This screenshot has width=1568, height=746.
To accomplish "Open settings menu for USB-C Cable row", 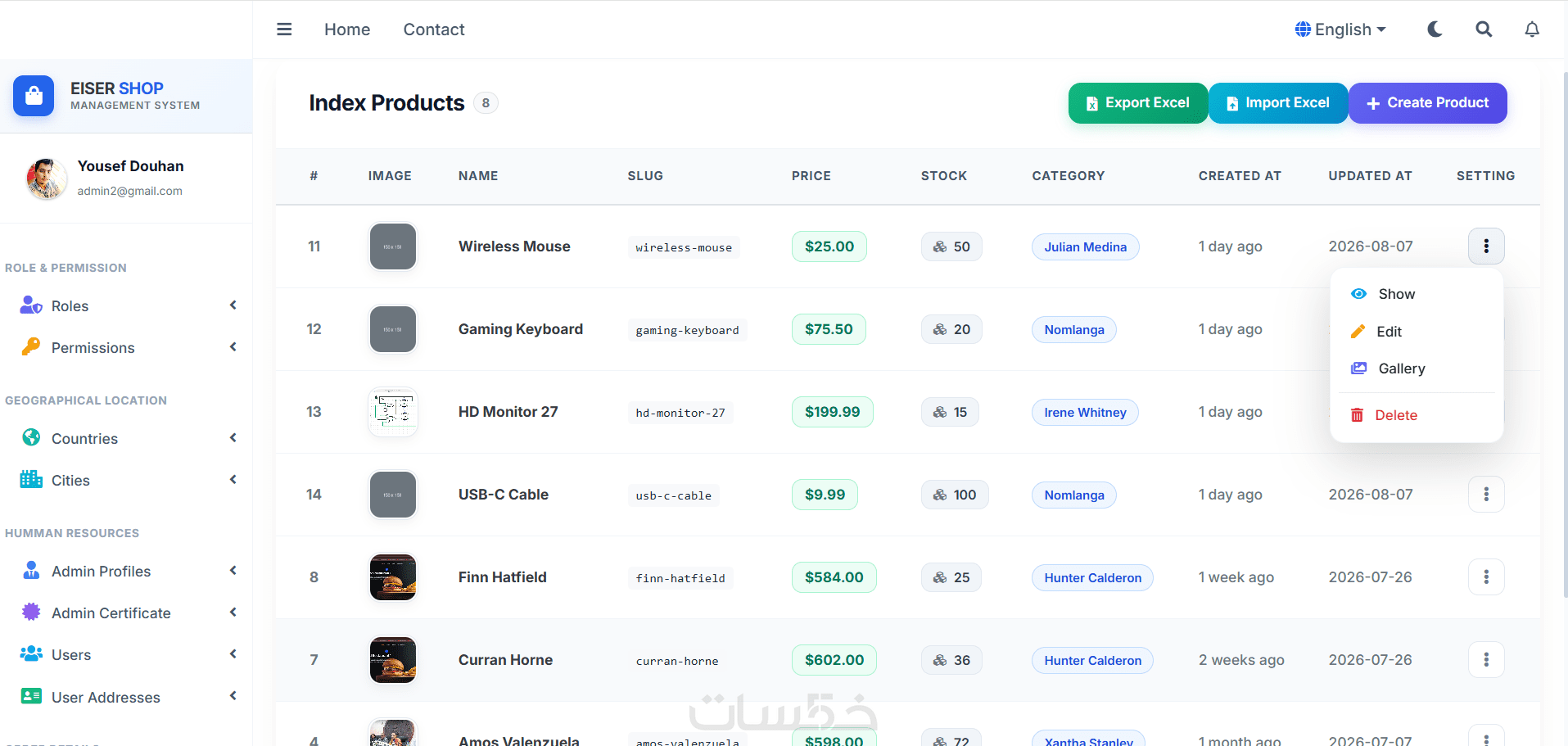I will (1486, 495).
